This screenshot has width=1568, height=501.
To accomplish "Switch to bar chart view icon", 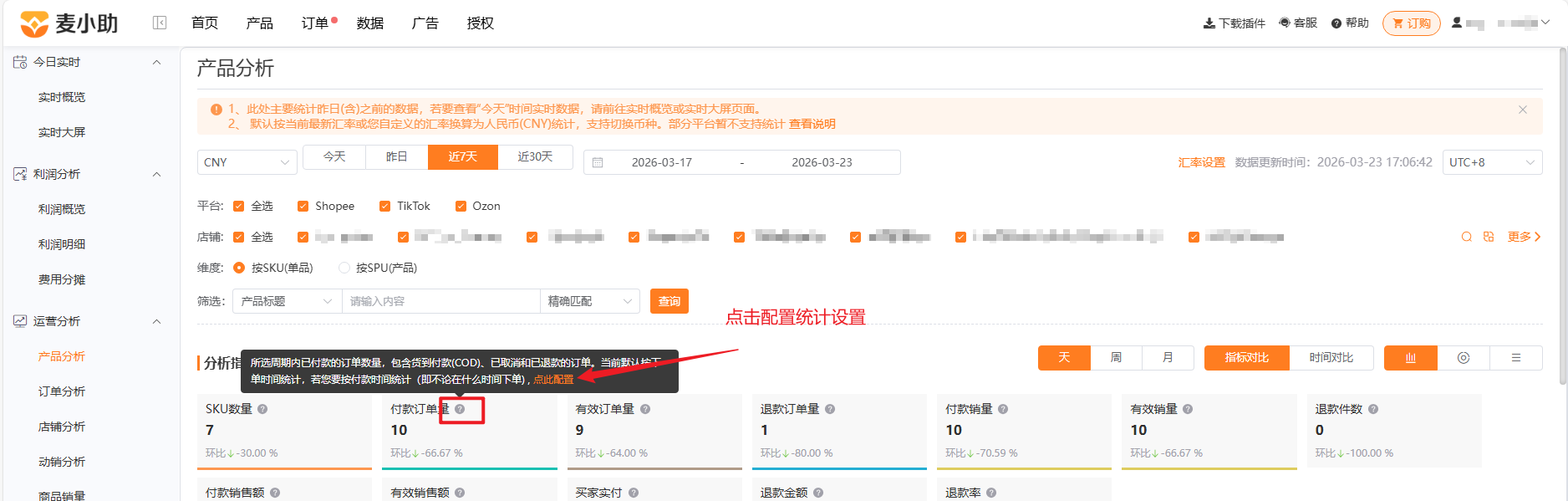I will click(x=1411, y=358).
